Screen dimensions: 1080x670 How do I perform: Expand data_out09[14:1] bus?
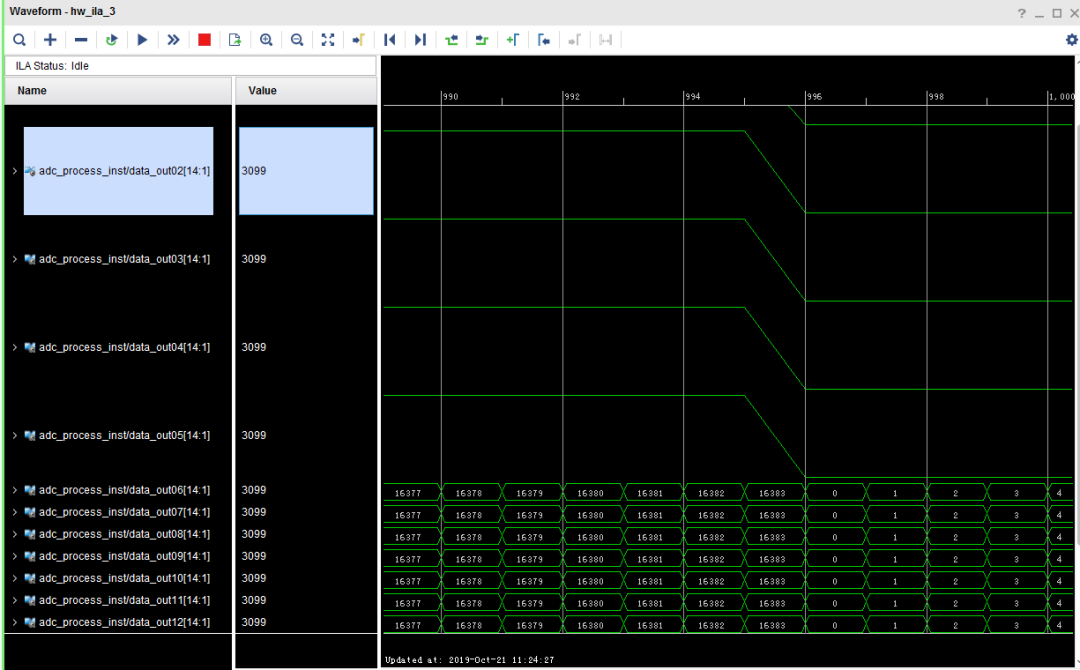[14, 556]
